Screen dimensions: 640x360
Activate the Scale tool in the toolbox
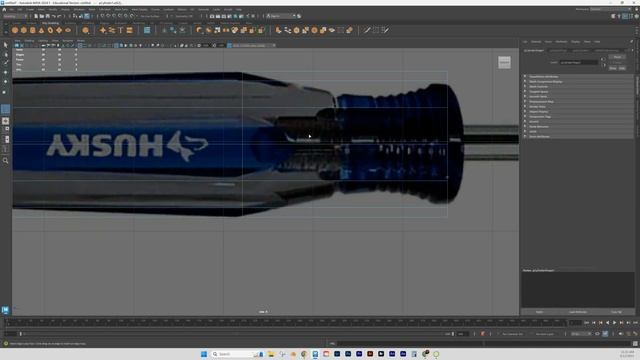[x=5, y=92]
